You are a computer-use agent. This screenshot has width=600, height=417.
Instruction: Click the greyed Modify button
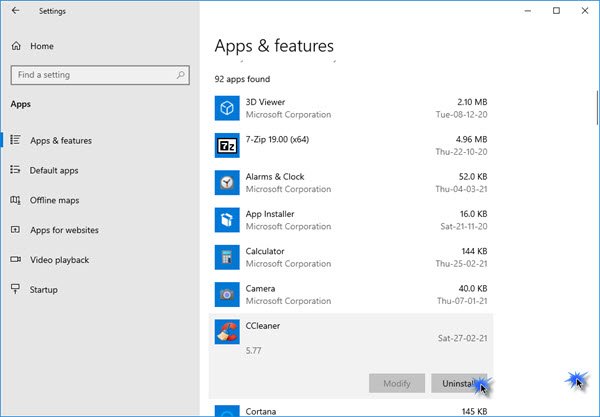point(396,383)
